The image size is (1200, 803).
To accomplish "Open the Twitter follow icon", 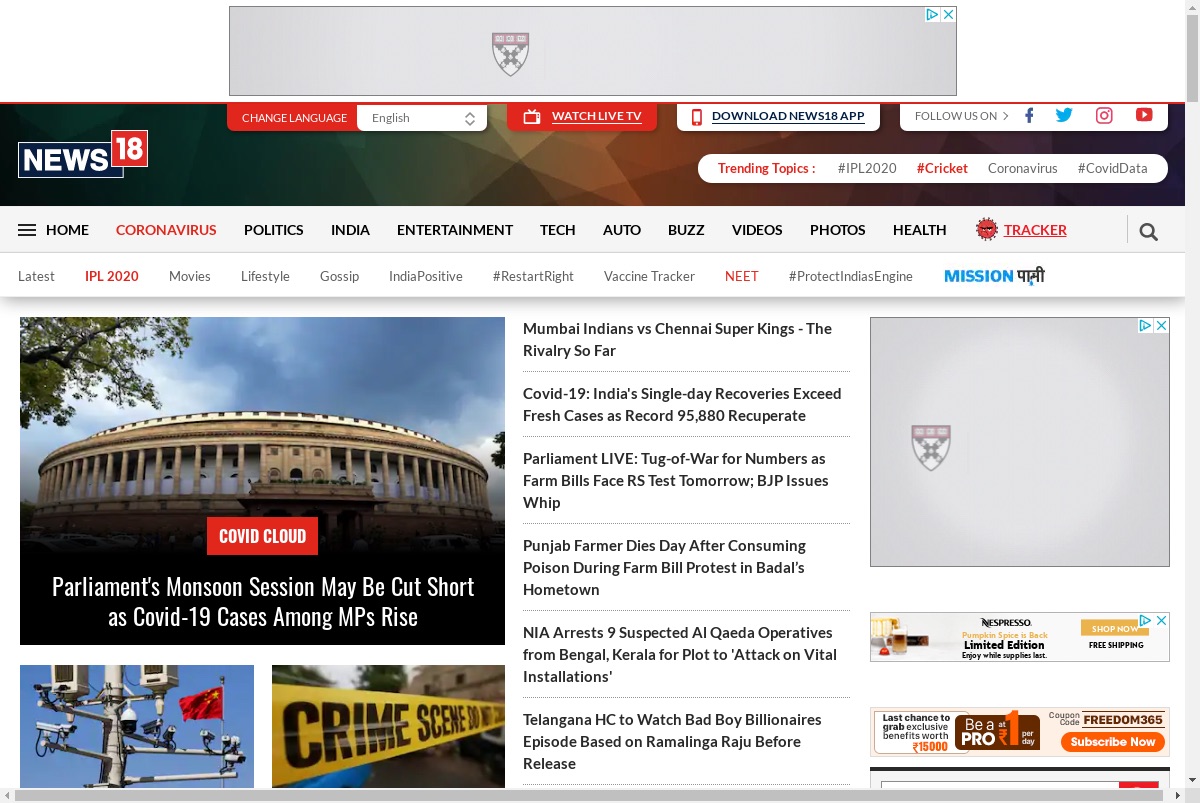I will 1064,116.
